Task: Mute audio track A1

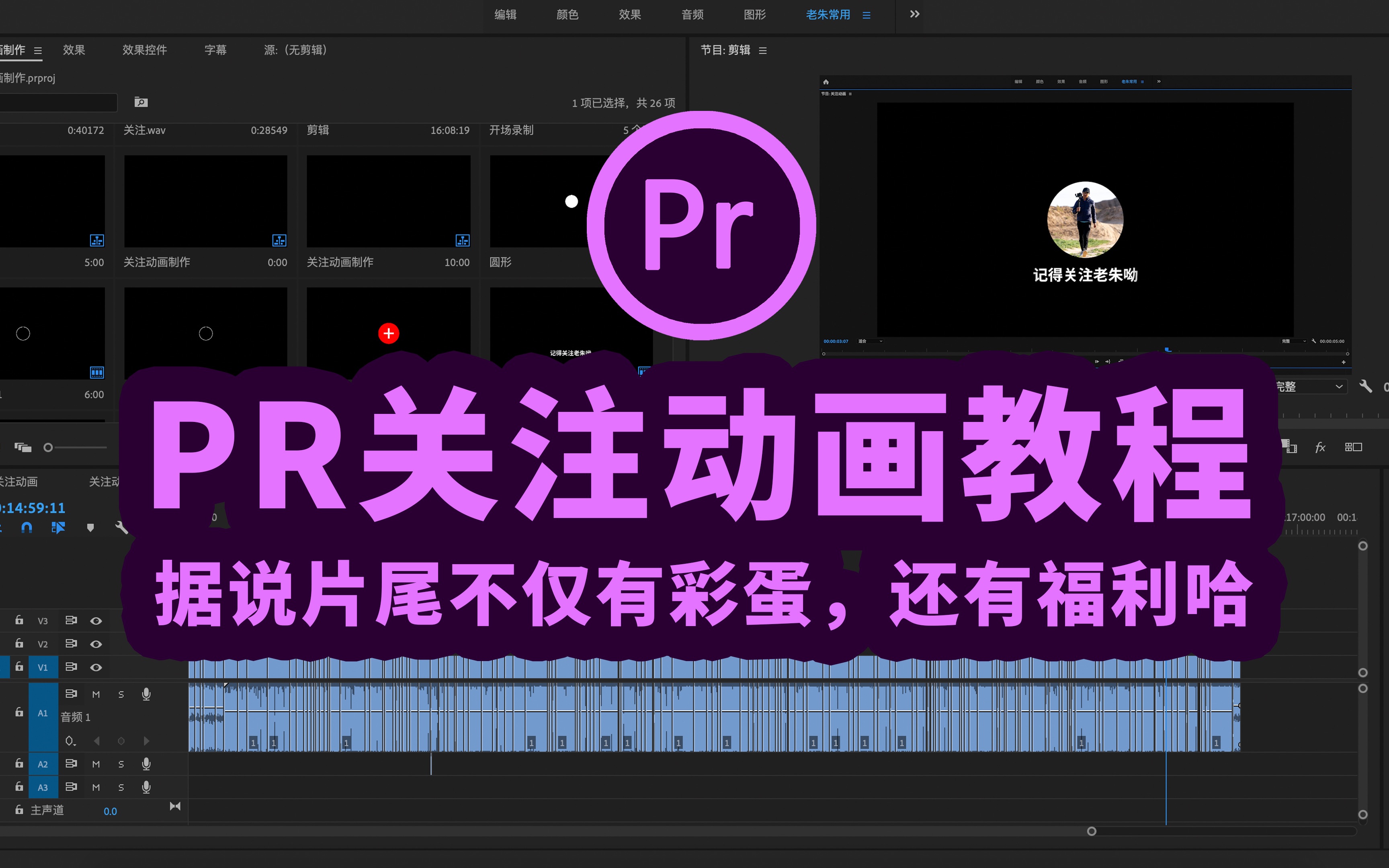Action: (x=96, y=694)
